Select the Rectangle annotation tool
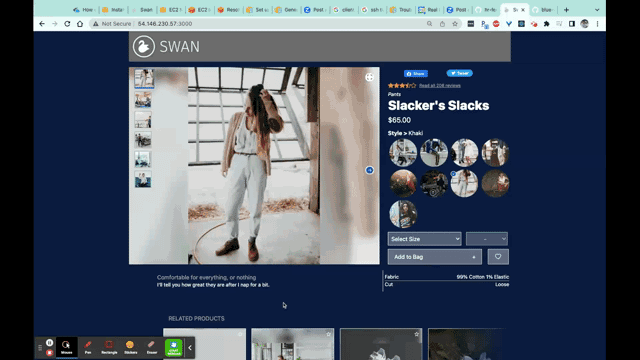Screen dimensions: 640x360 (109, 347)
